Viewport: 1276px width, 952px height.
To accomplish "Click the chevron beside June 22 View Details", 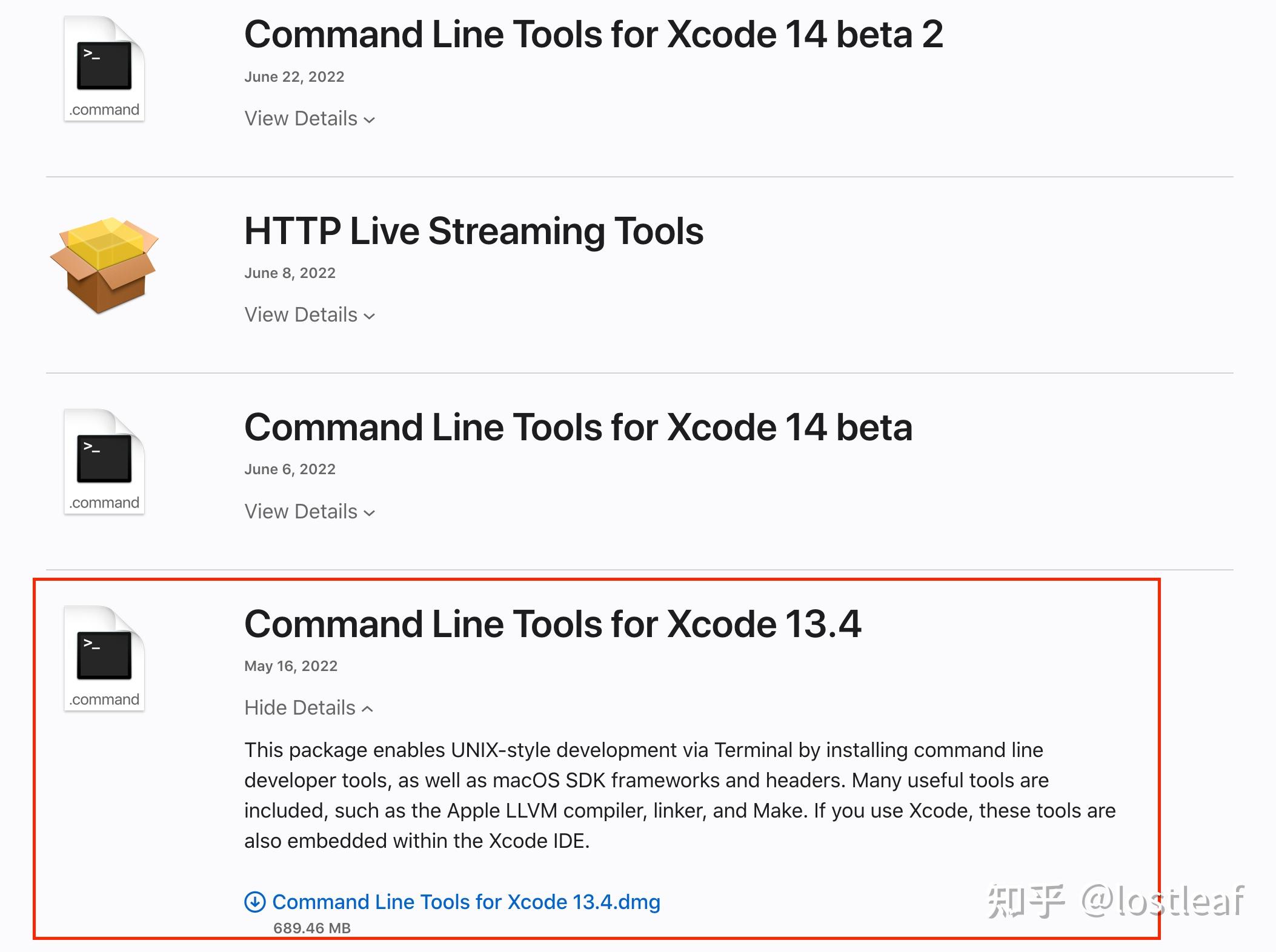I will click(370, 120).
